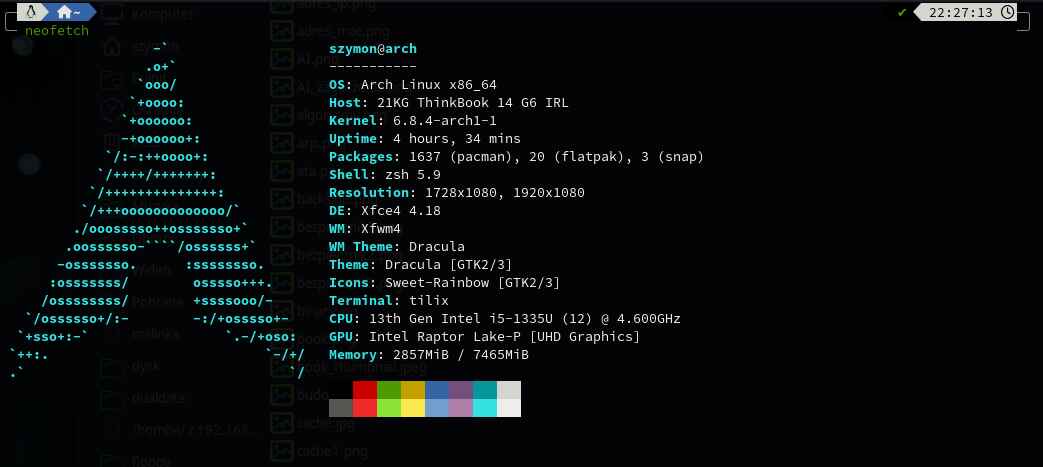Click the green checkmark status icon

tap(903, 13)
